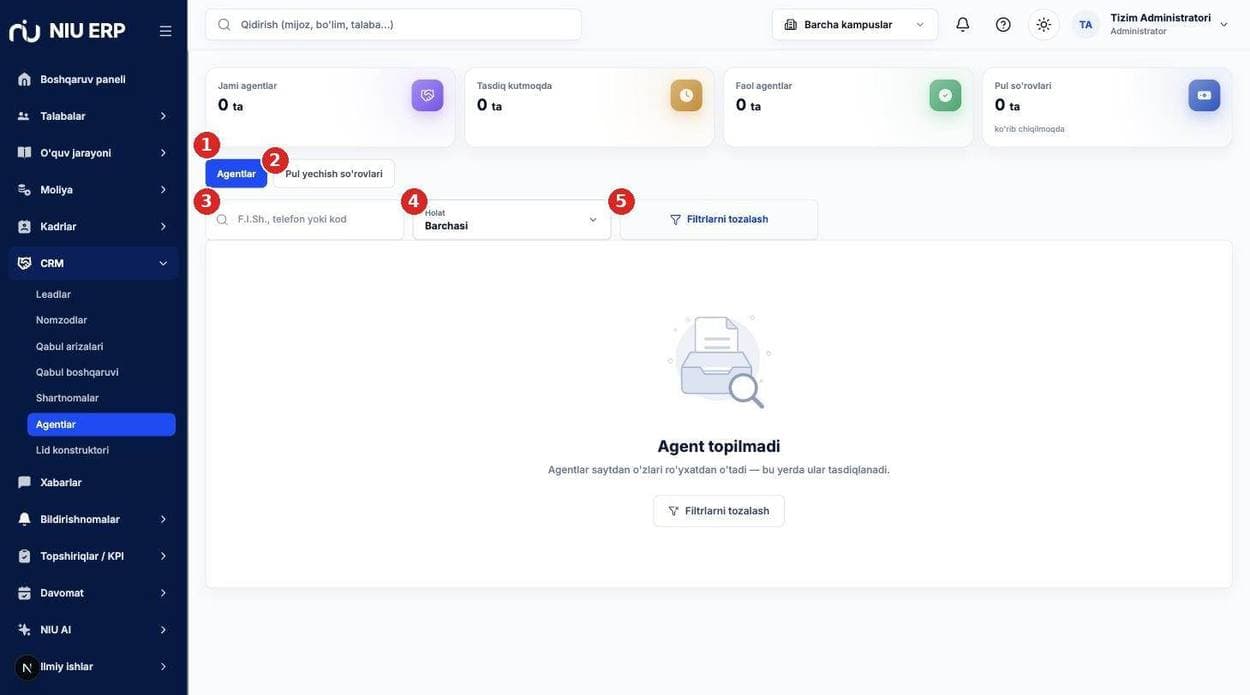Screen dimensions: 1250x695
Task: Click the O'quv jarayoni book icon
Action: point(24,153)
